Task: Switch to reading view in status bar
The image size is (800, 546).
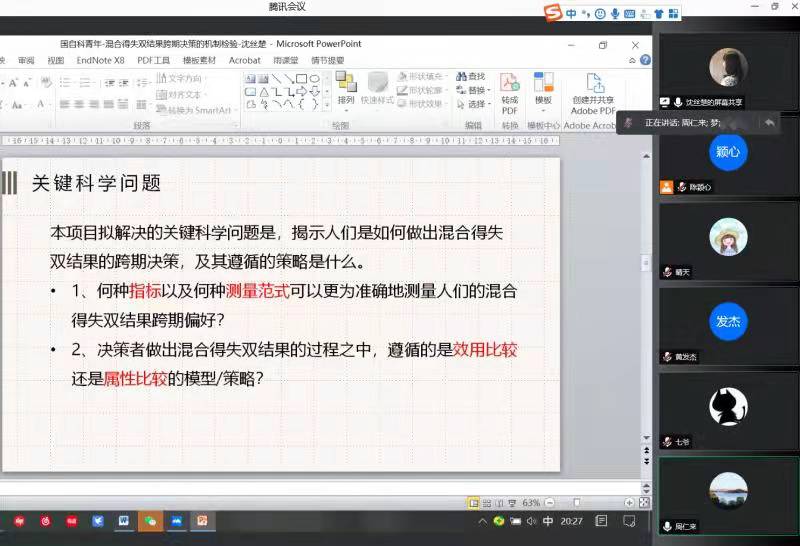Action: 499,502
